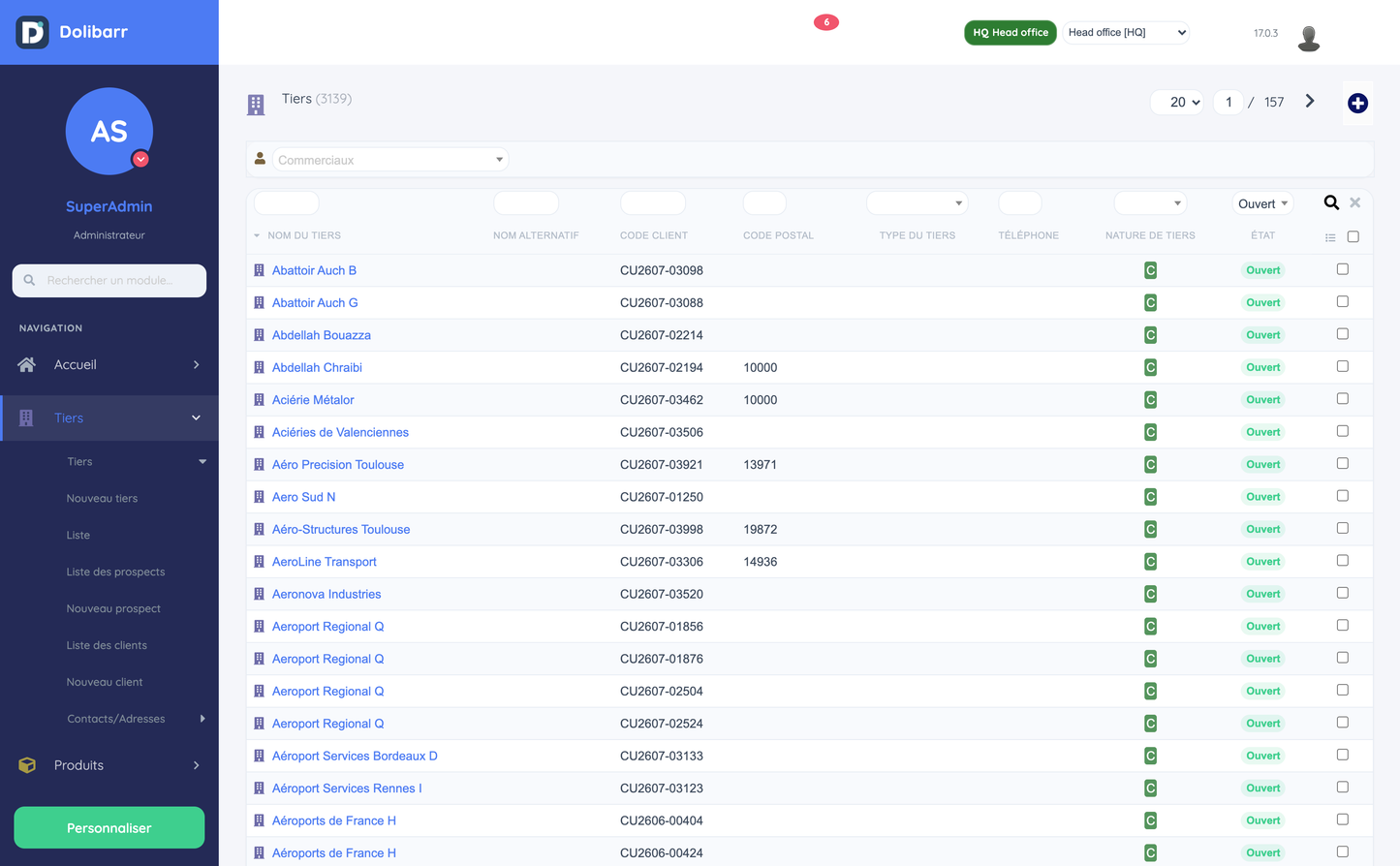Open Liste des clients menu entry

pos(107,645)
